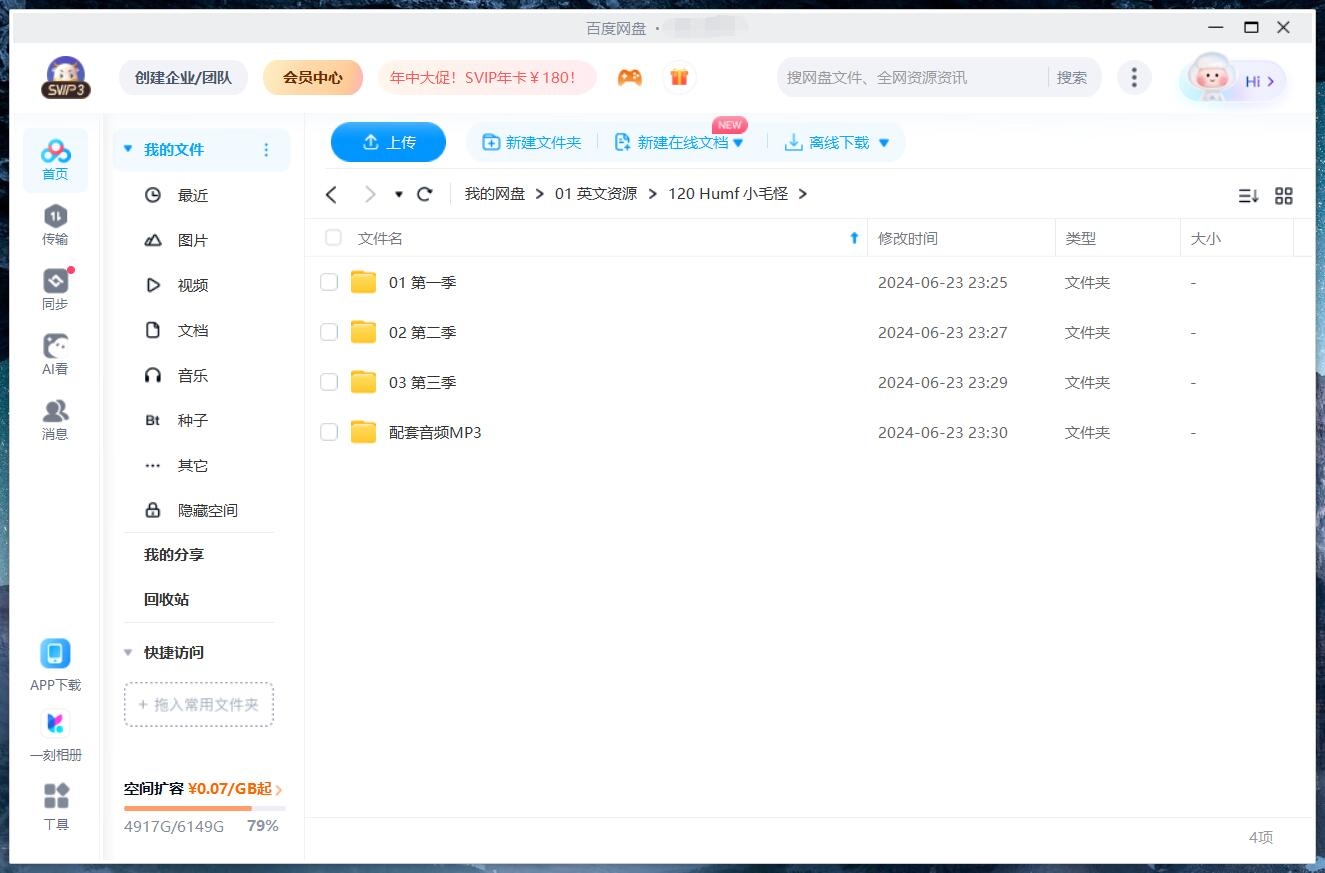
Task: Check the 01 第一季 folder checkbox
Action: click(329, 282)
